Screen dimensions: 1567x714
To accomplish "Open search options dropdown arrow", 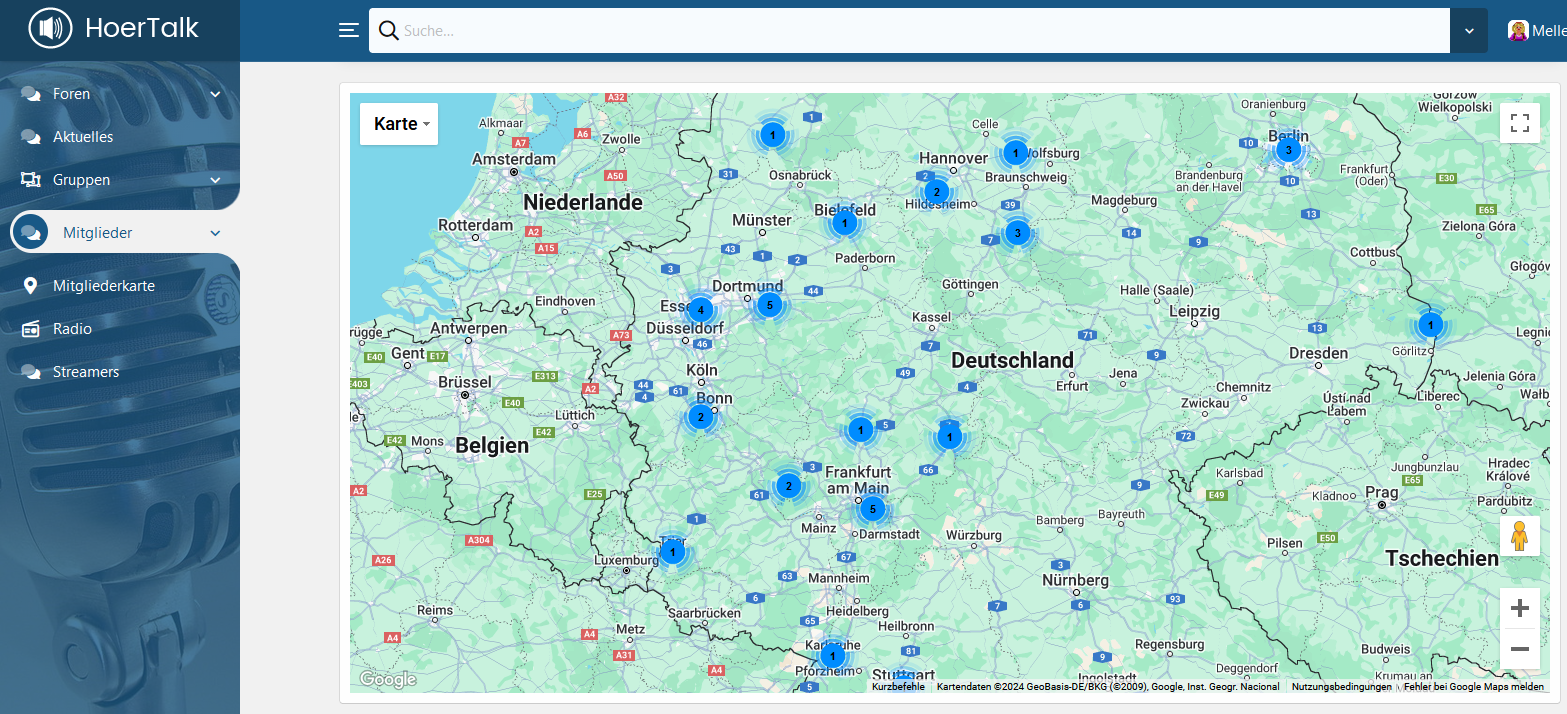I will (x=1469, y=31).
